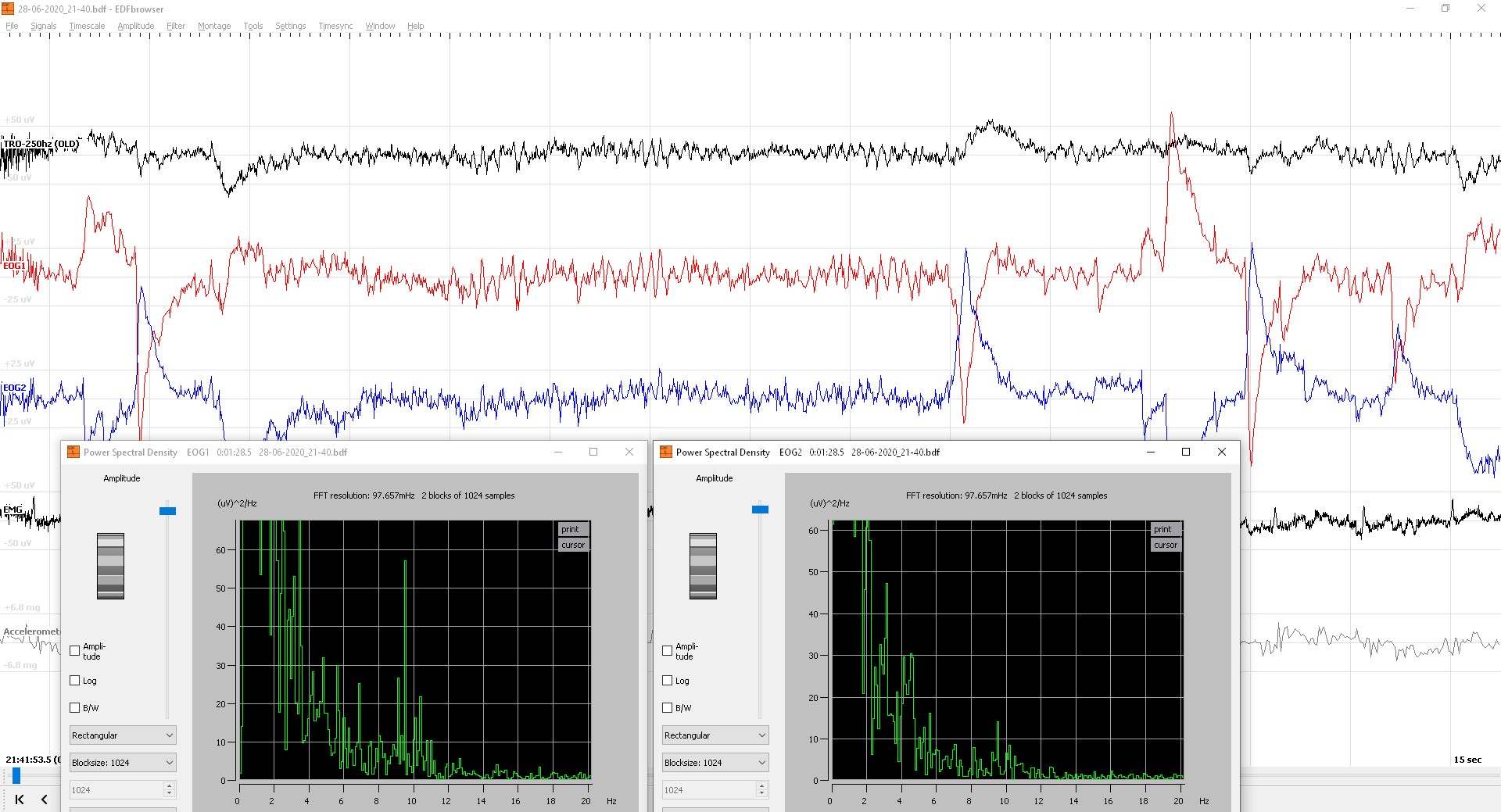Open the Timesync menu
The height and width of the screenshot is (812, 1501).
pyautogui.click(x=335, y=26)
